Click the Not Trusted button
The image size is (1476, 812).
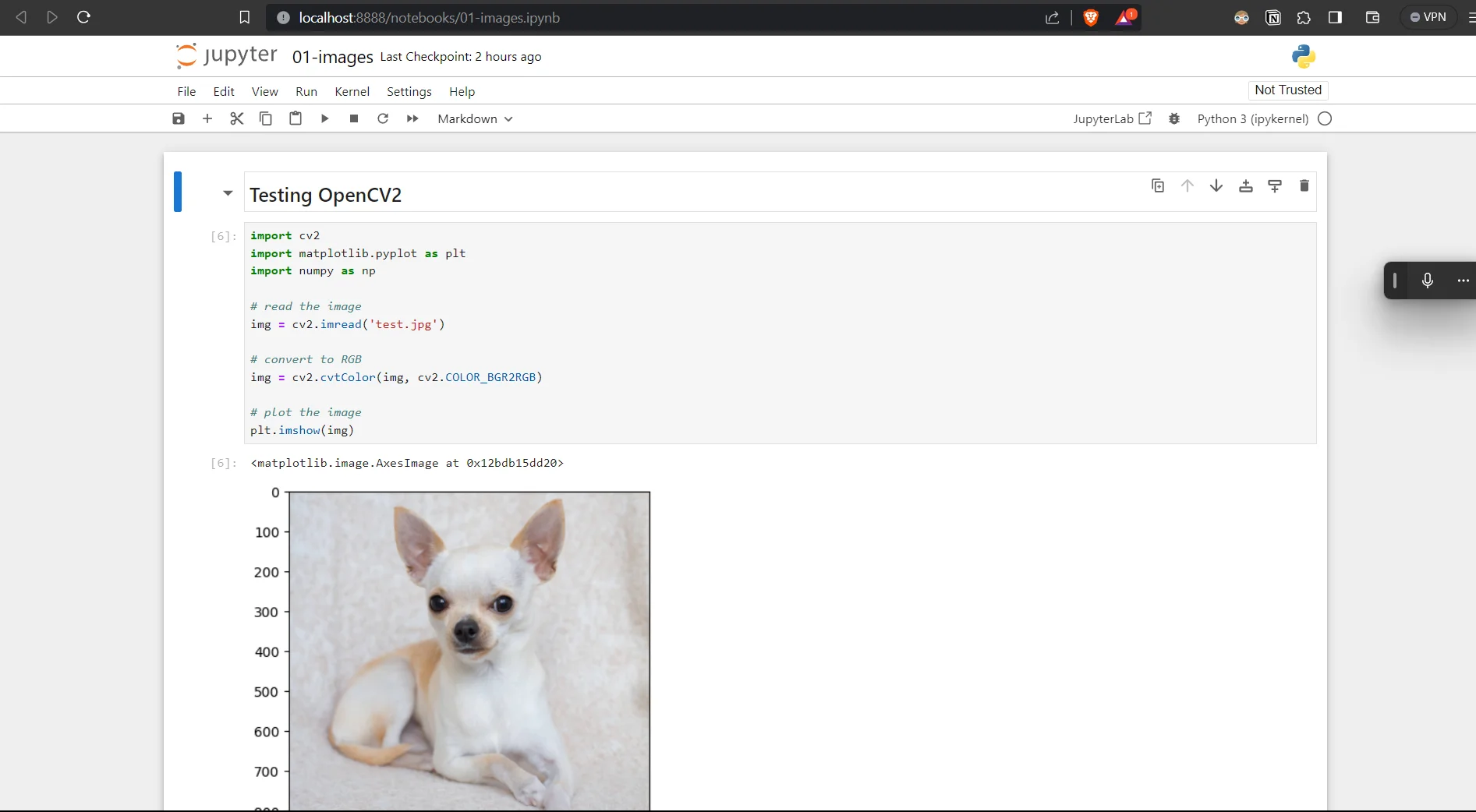tap(1287, 90)
